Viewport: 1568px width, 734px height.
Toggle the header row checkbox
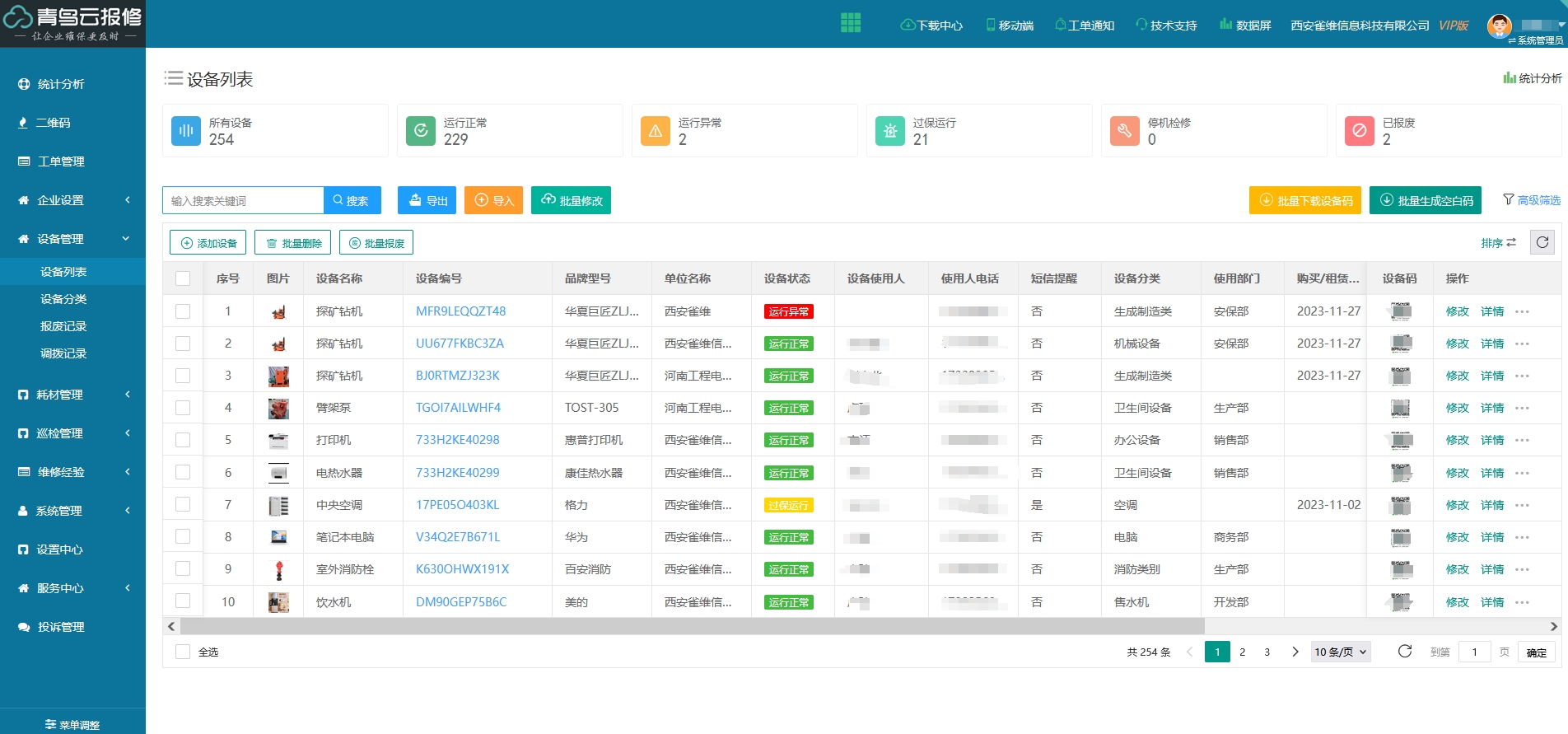183,278
